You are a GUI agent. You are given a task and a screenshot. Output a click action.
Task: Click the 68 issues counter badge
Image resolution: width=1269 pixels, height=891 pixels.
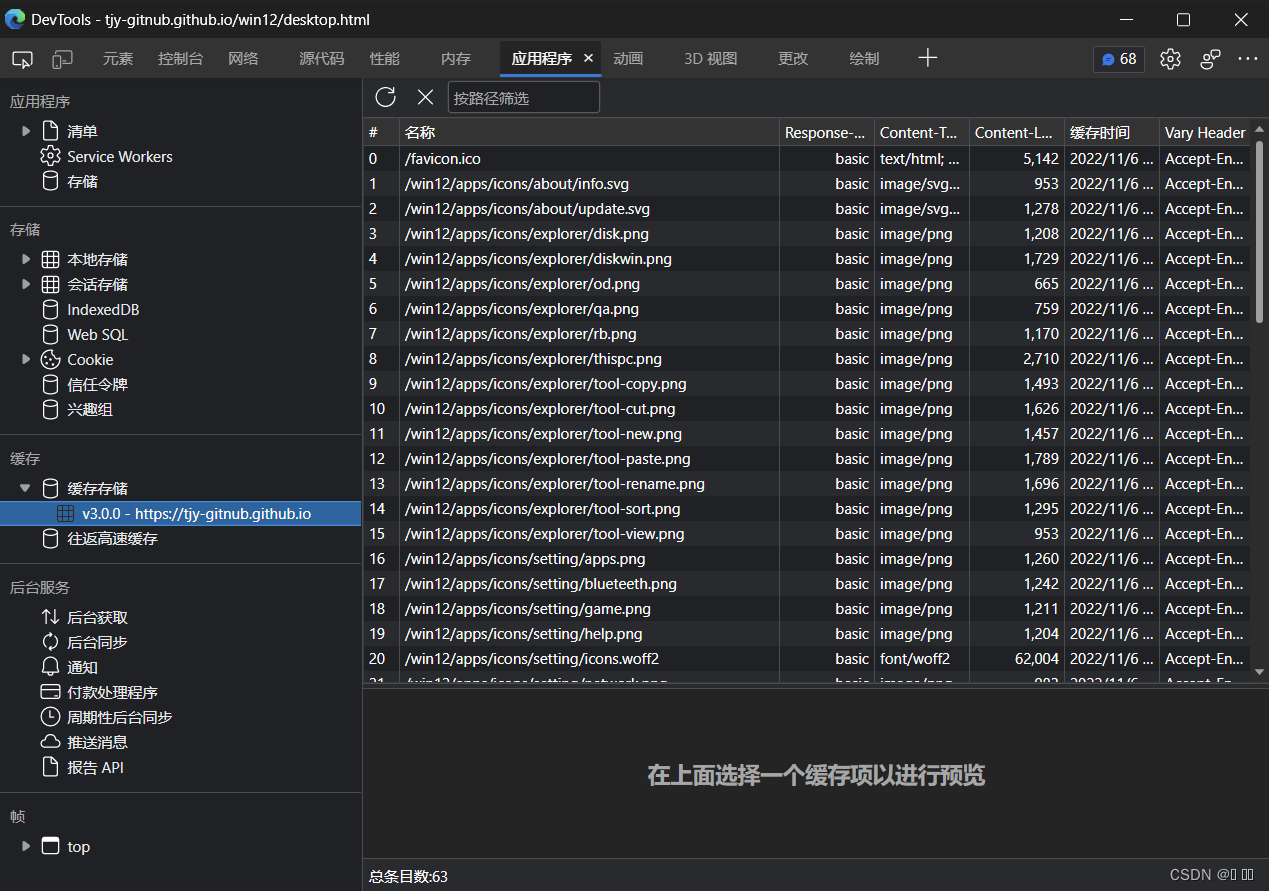tap(1119, 59)
